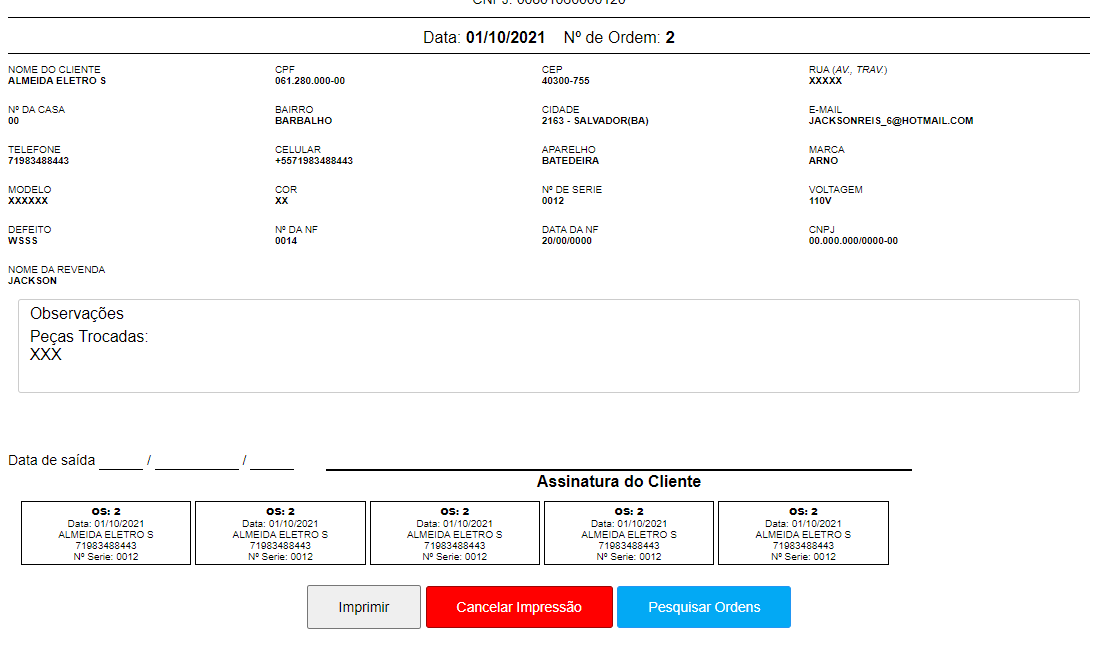Select the e-mail address JACKSONREIS_6@HOTMAIL.COM
1098x649 pixels.
coord(890,121)
